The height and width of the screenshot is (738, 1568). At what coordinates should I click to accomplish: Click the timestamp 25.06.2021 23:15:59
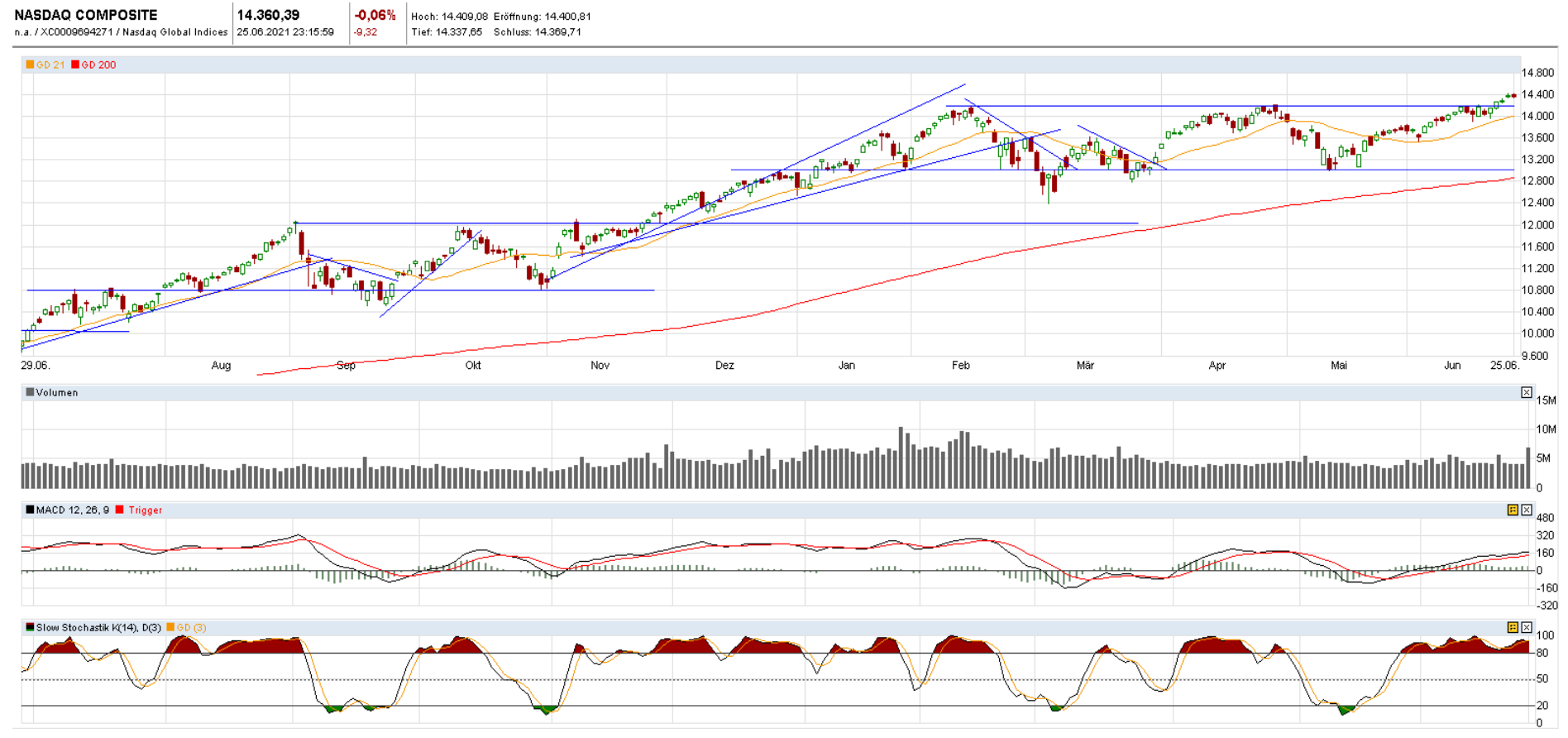pos(285,32)
